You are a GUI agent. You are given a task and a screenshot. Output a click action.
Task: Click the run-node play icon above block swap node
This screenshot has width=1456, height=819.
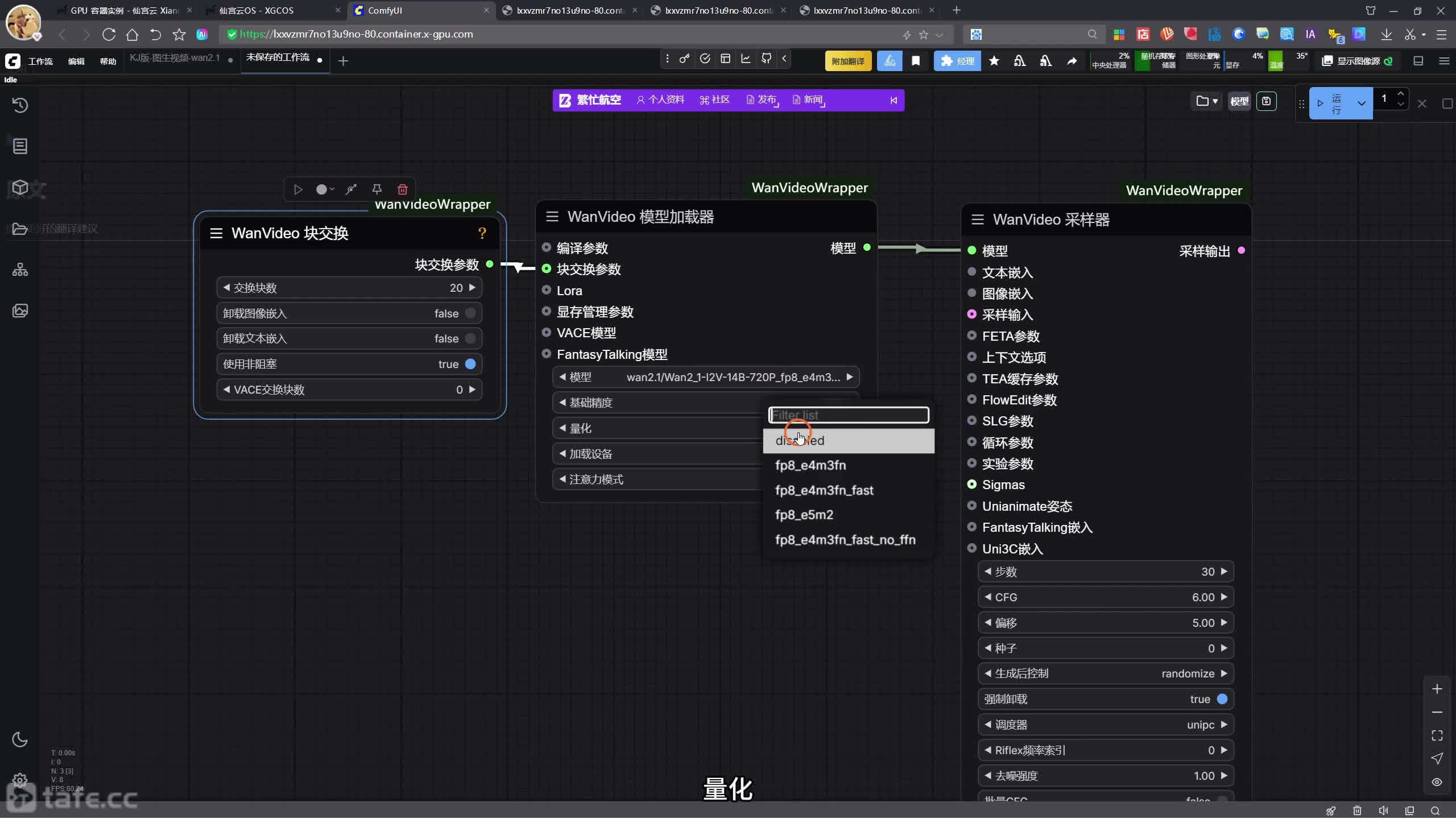(298, 189)
